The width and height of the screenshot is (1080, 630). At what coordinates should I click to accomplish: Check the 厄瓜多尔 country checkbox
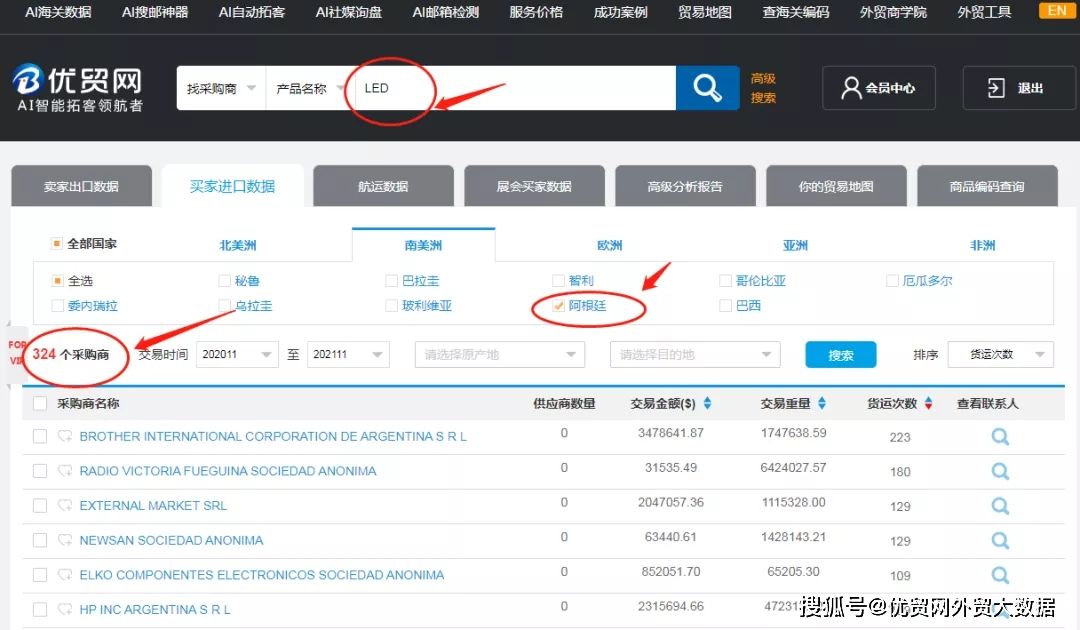coord(892,281)
